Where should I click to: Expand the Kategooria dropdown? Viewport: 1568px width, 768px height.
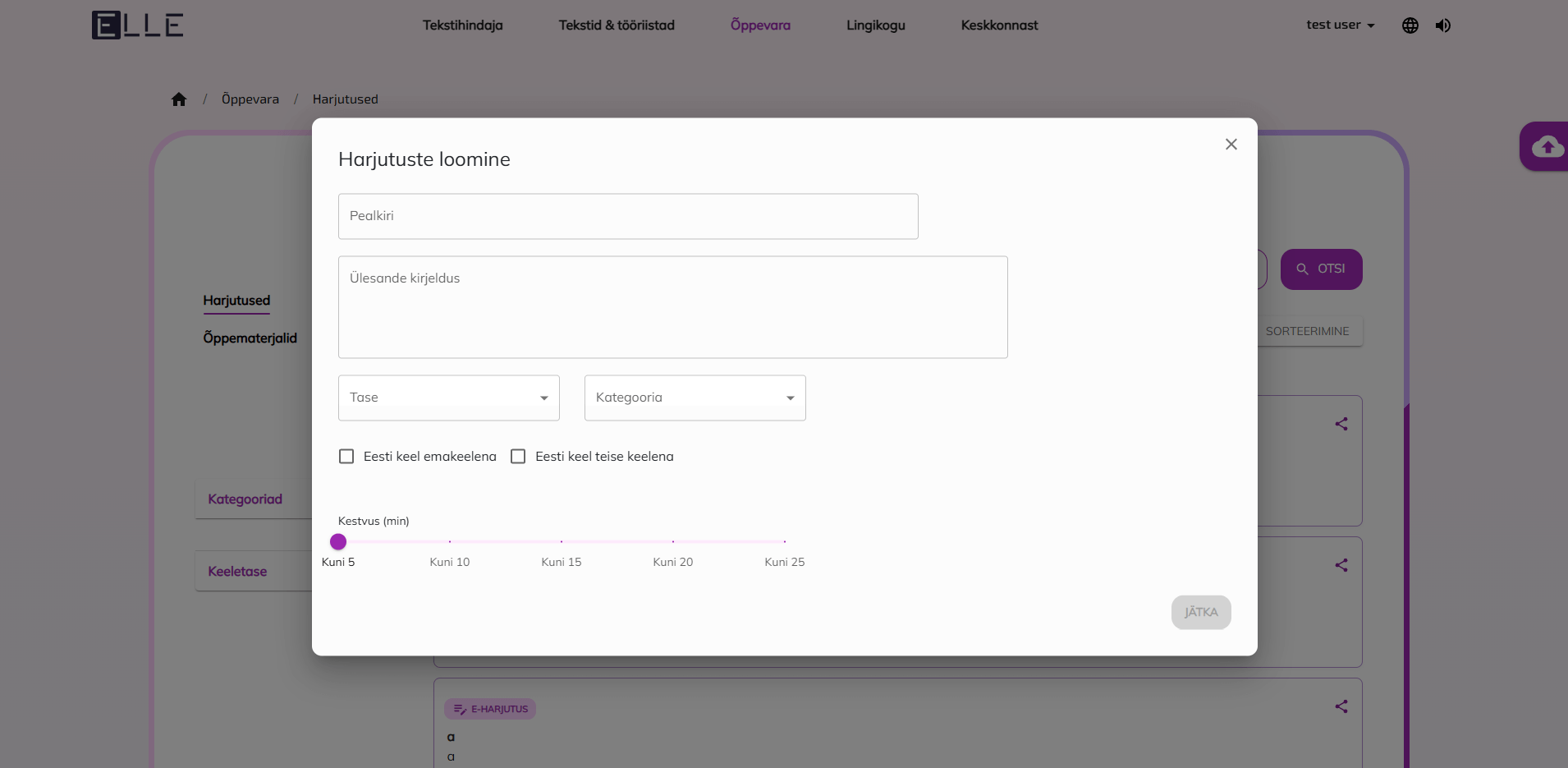pyautogui.click(x=695, y=398)
